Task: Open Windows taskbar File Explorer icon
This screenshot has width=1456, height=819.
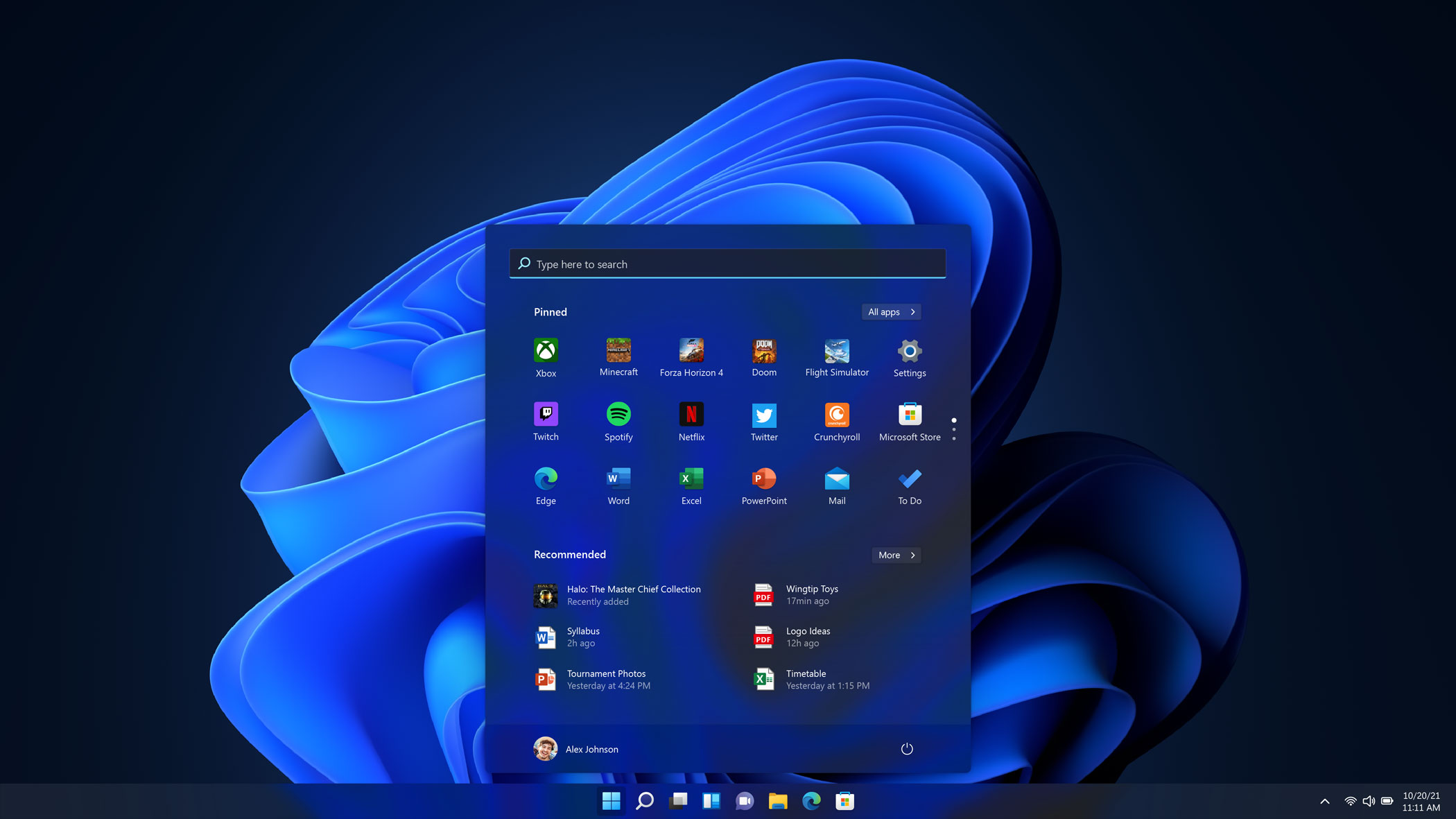Action: point(778,800)
